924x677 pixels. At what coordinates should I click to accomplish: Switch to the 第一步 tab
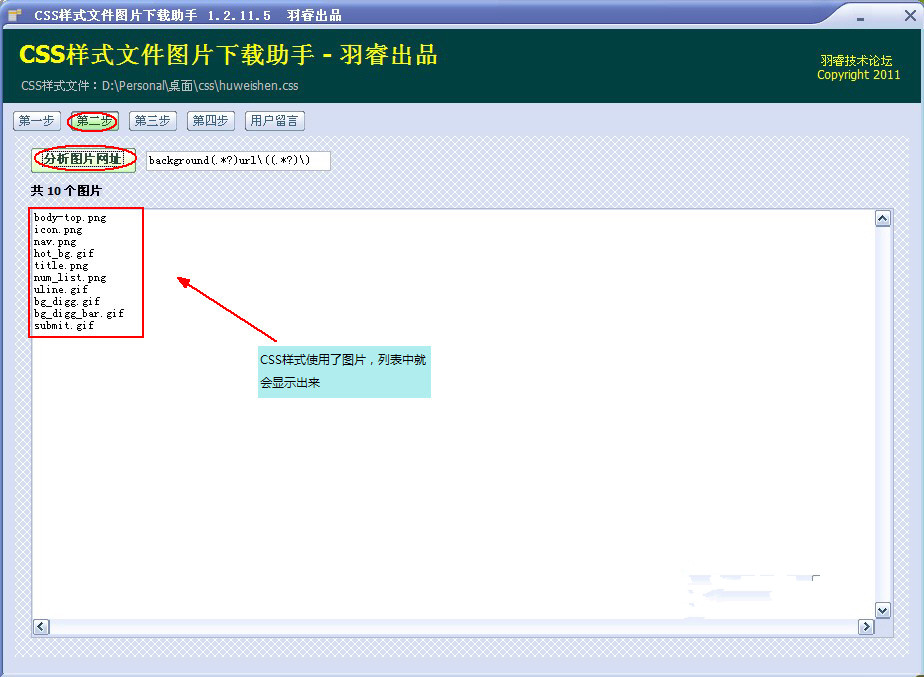pos(36,120)
